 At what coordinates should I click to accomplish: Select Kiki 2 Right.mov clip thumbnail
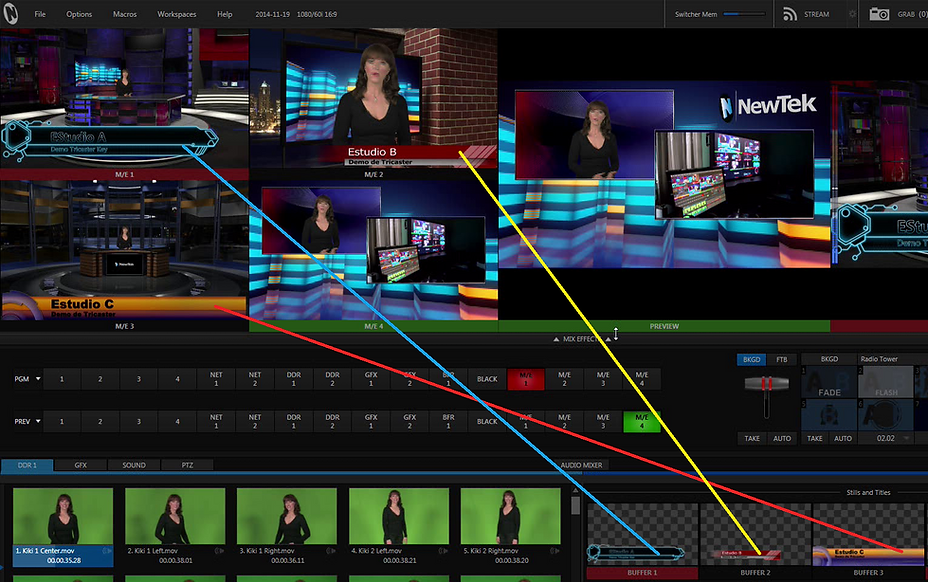pyautogui.click(x=510, y=516)
